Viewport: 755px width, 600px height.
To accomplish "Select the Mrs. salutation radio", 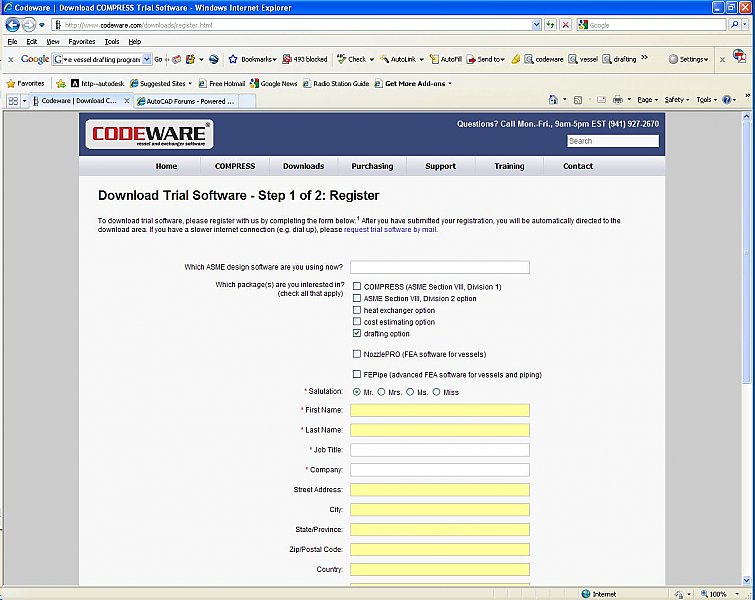I will [381, 392].
